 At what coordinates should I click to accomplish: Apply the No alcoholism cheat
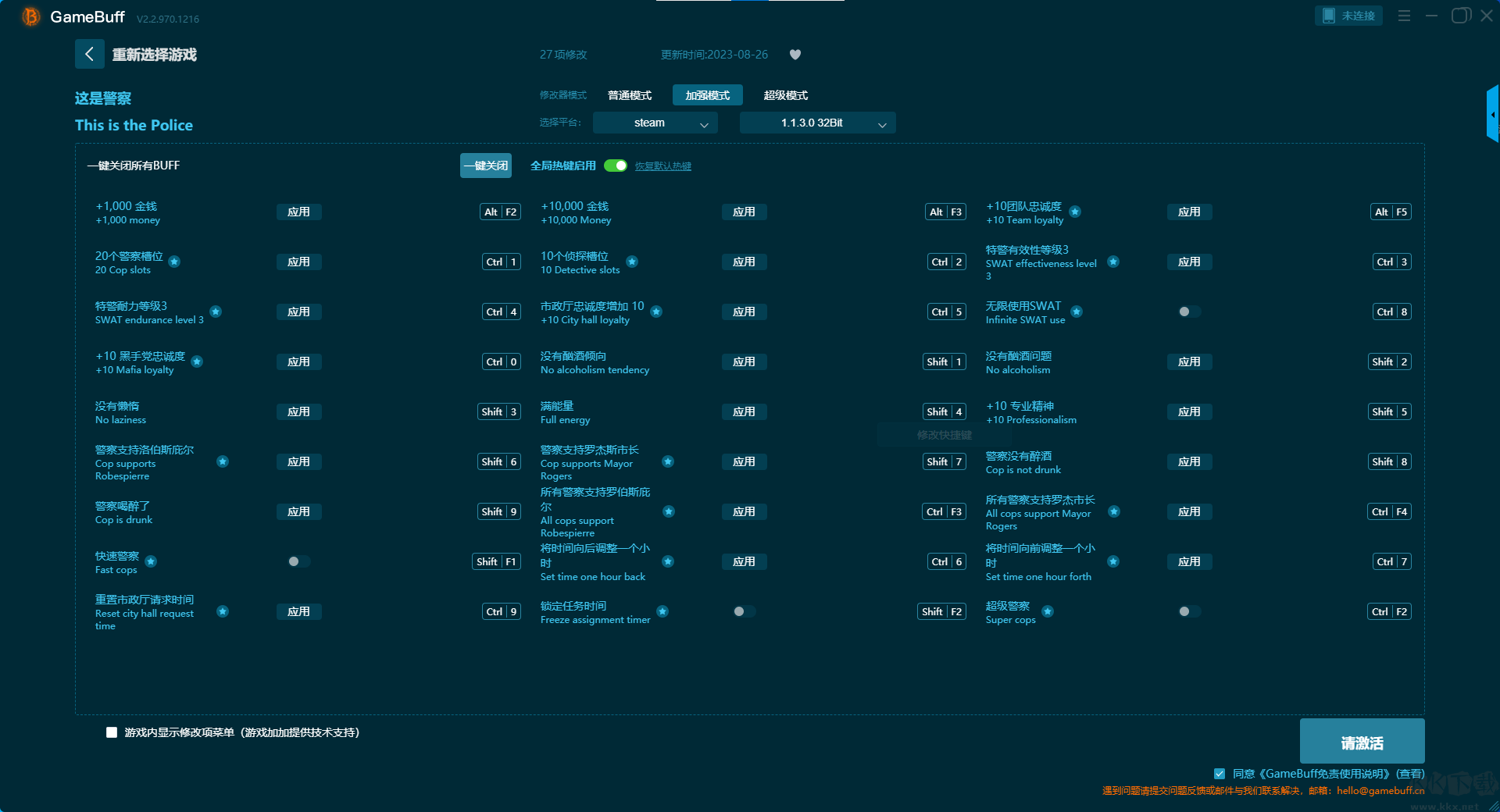pyautogui.click(x=1189, y=361)
